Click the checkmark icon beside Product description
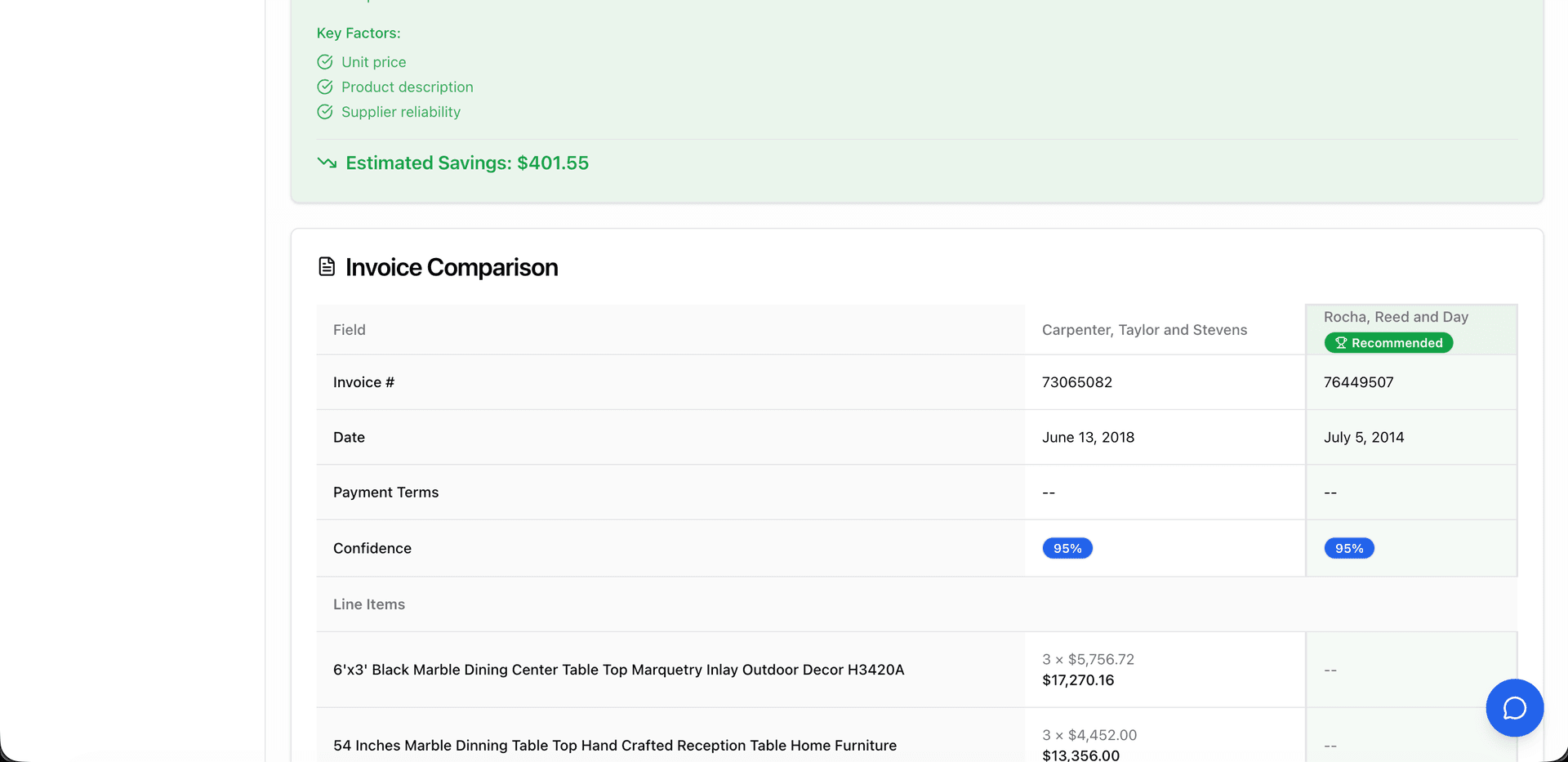This screenshot has height=762, width=1568. (x=324, y=87)
